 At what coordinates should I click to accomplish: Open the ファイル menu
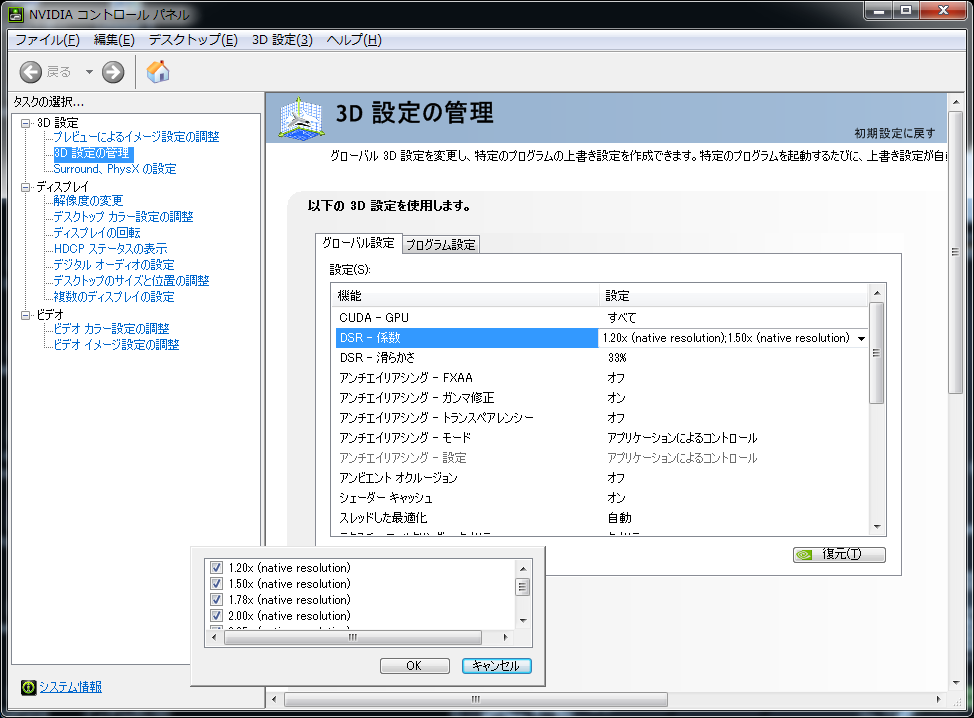click(x=47, y=40)
